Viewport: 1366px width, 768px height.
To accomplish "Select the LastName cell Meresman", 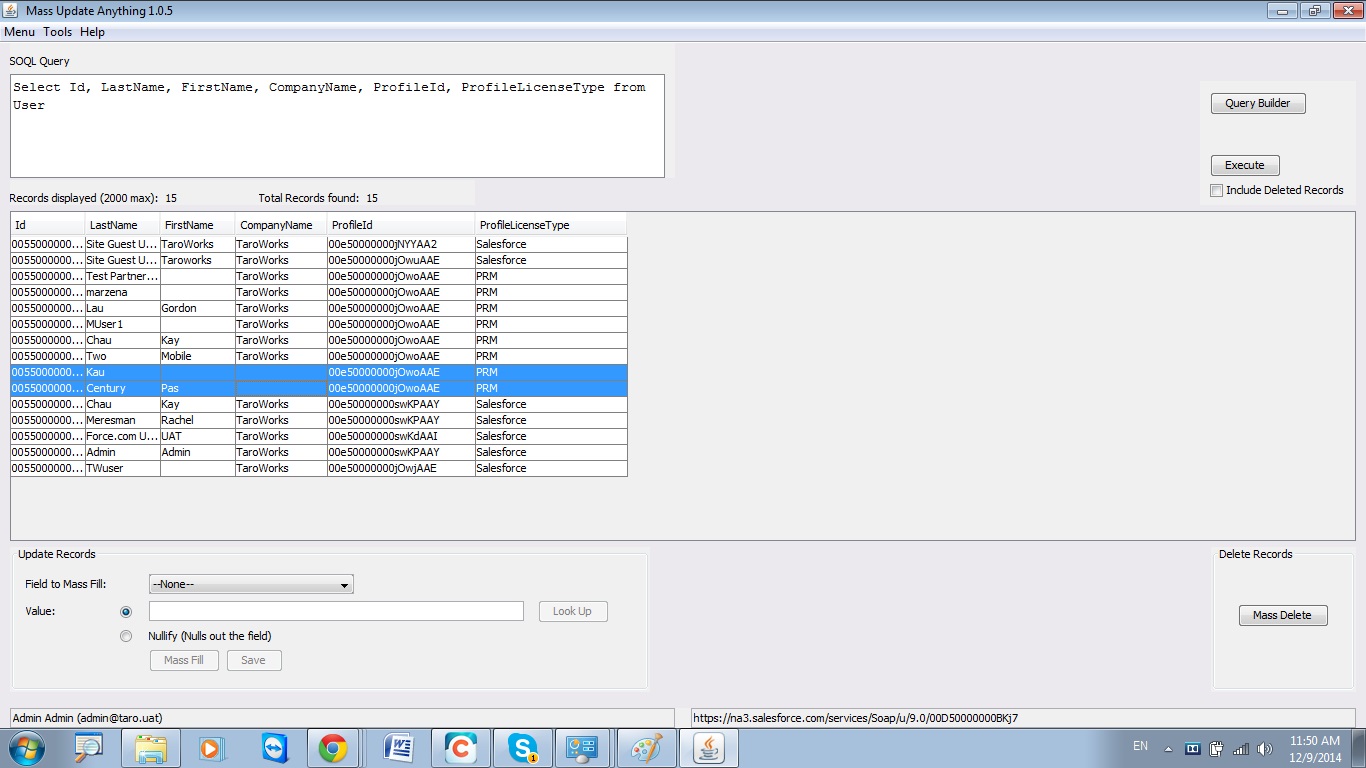I will click(x=123, y=420).
